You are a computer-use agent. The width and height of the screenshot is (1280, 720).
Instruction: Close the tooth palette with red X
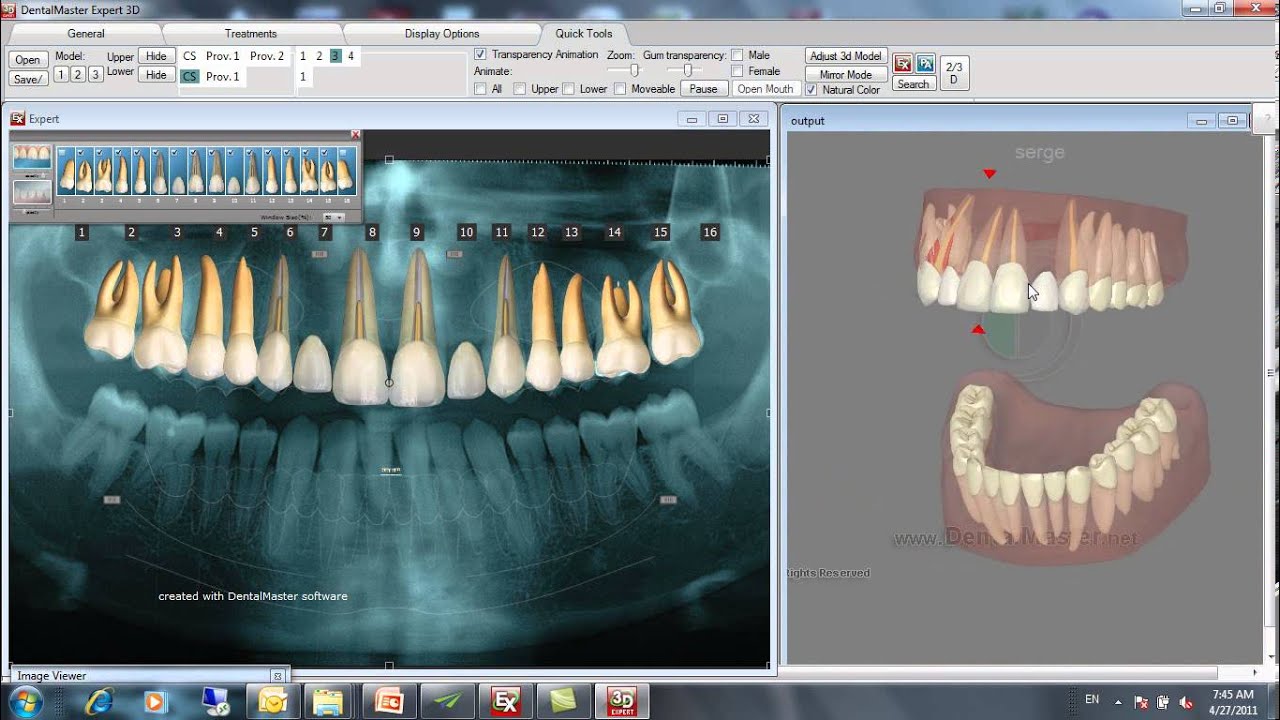pyautogui.click(x=355, y=134)
